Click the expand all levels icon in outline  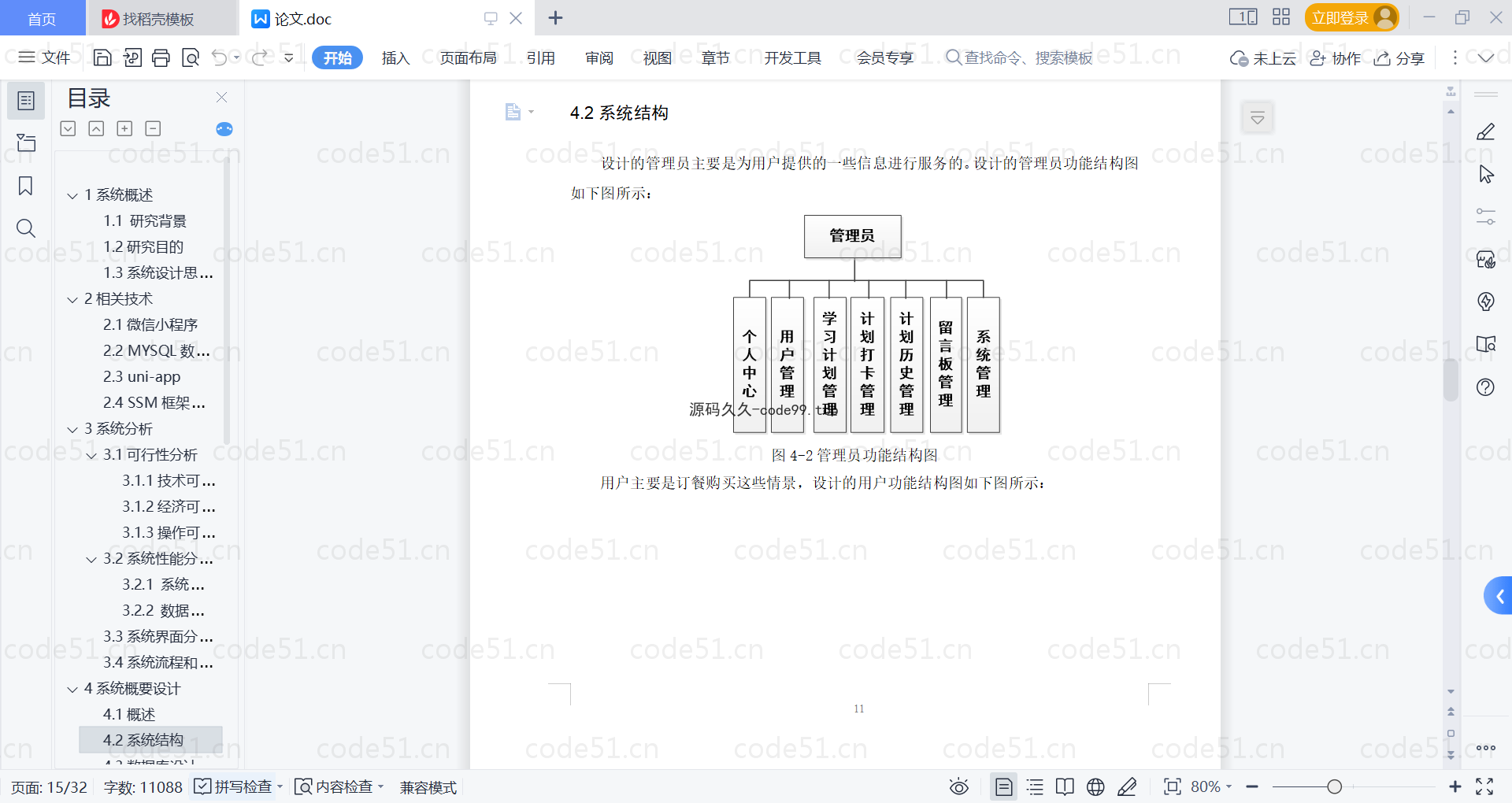tap(68, 128)
